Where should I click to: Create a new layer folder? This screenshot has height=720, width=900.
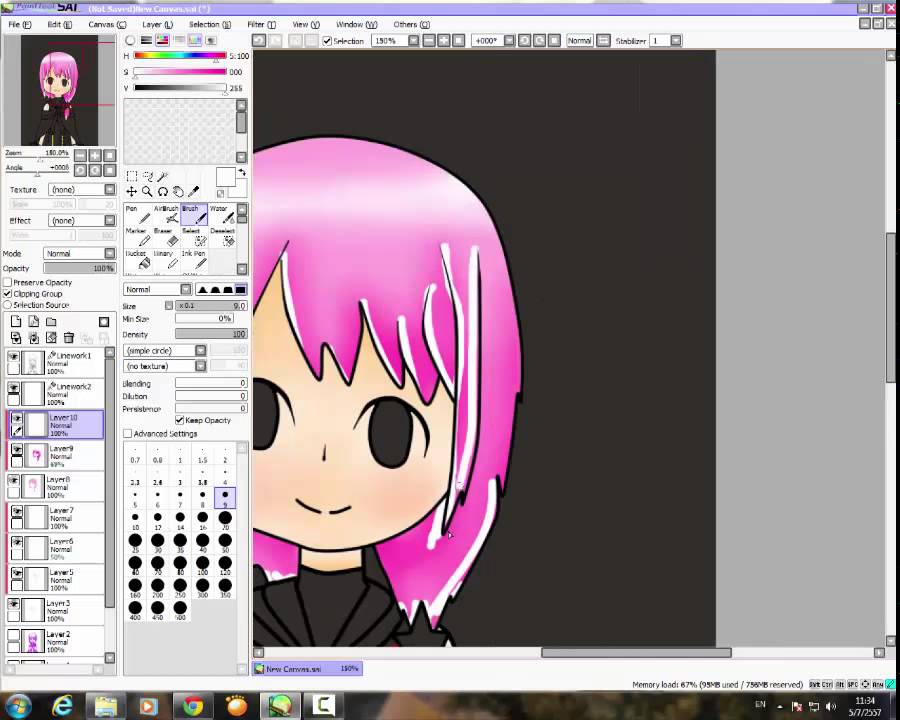(51, 322)
